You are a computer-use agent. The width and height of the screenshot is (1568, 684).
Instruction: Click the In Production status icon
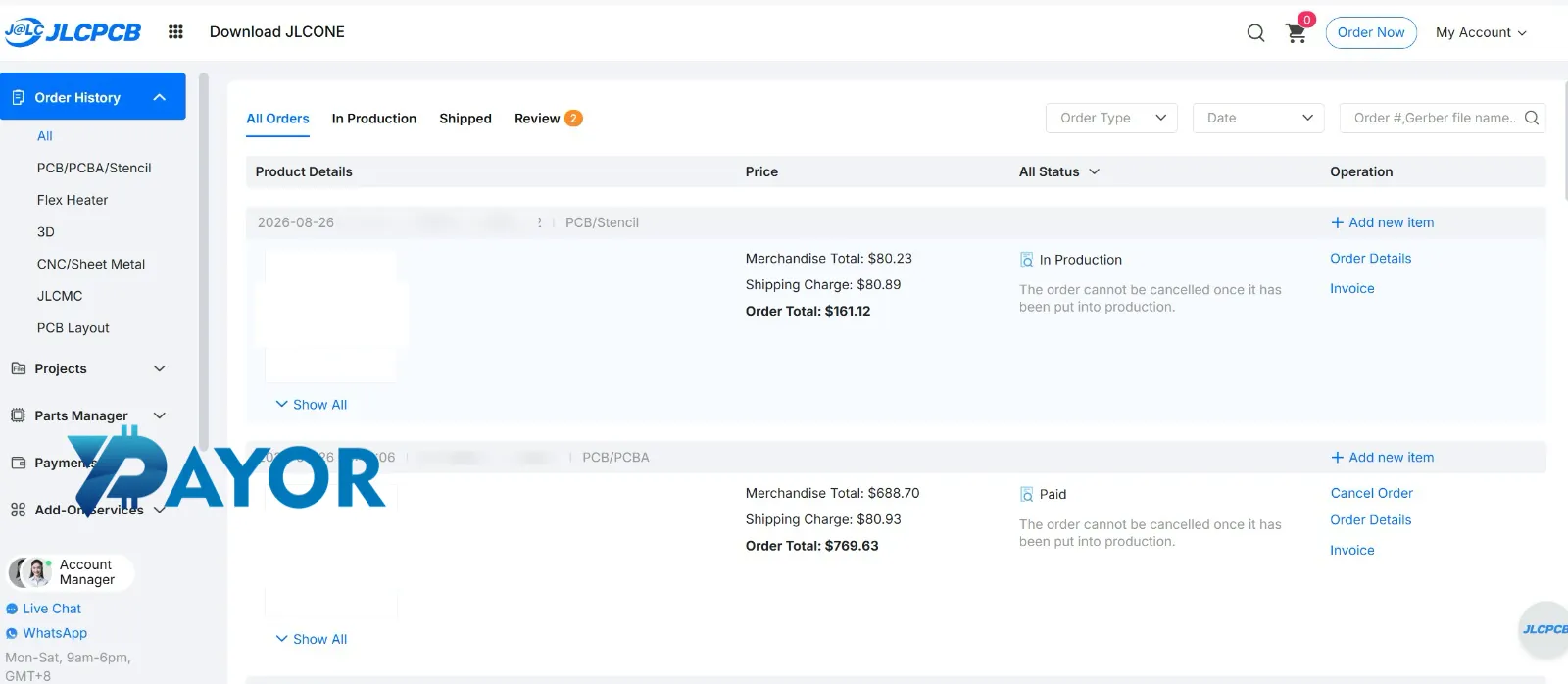point(1026,260)
